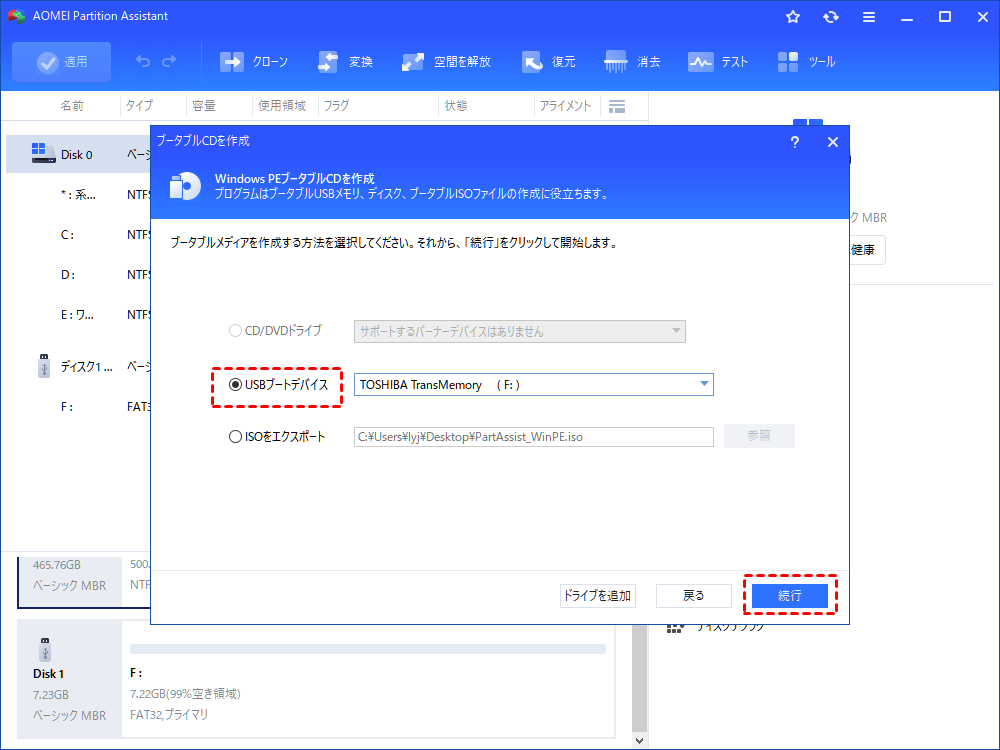
Task: Click the 戻る (Back) button
Action: click(693, 596)
